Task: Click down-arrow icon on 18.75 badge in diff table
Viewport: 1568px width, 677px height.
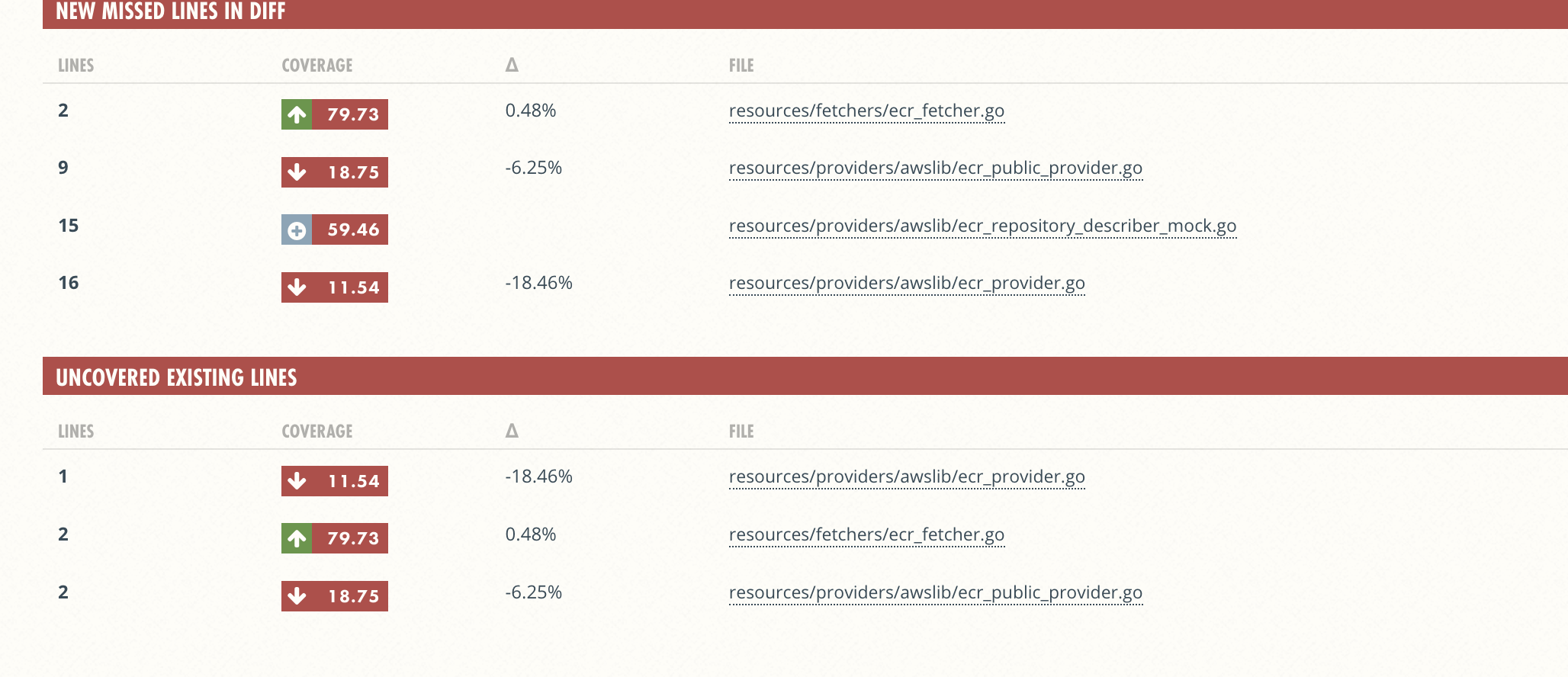Action: (297, 172)
